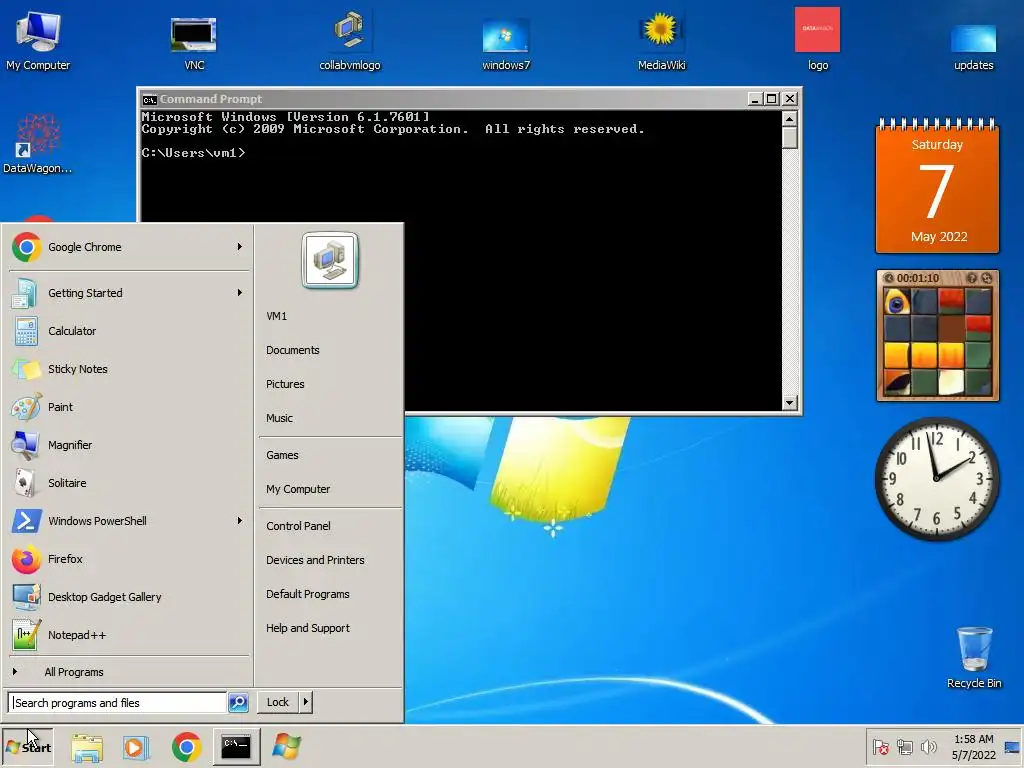The width and height of the screenshot is (1024, 768).
Task: Click the Command Prompt scrollbar thumb
Action: point(790,138)
